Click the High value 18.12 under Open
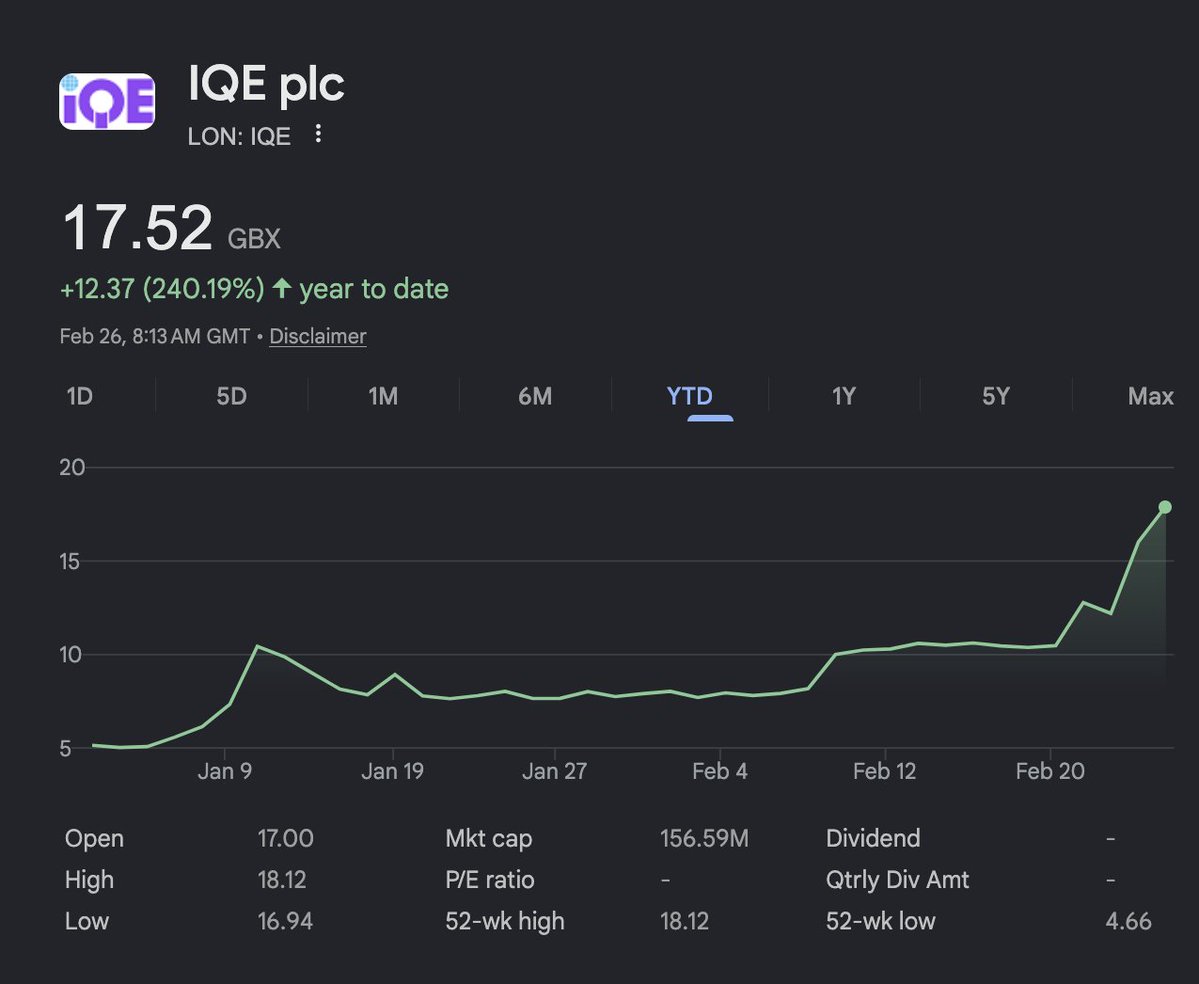Image resolution: width=1199 pixels, height=984 pixels. (x=281, y=879)
